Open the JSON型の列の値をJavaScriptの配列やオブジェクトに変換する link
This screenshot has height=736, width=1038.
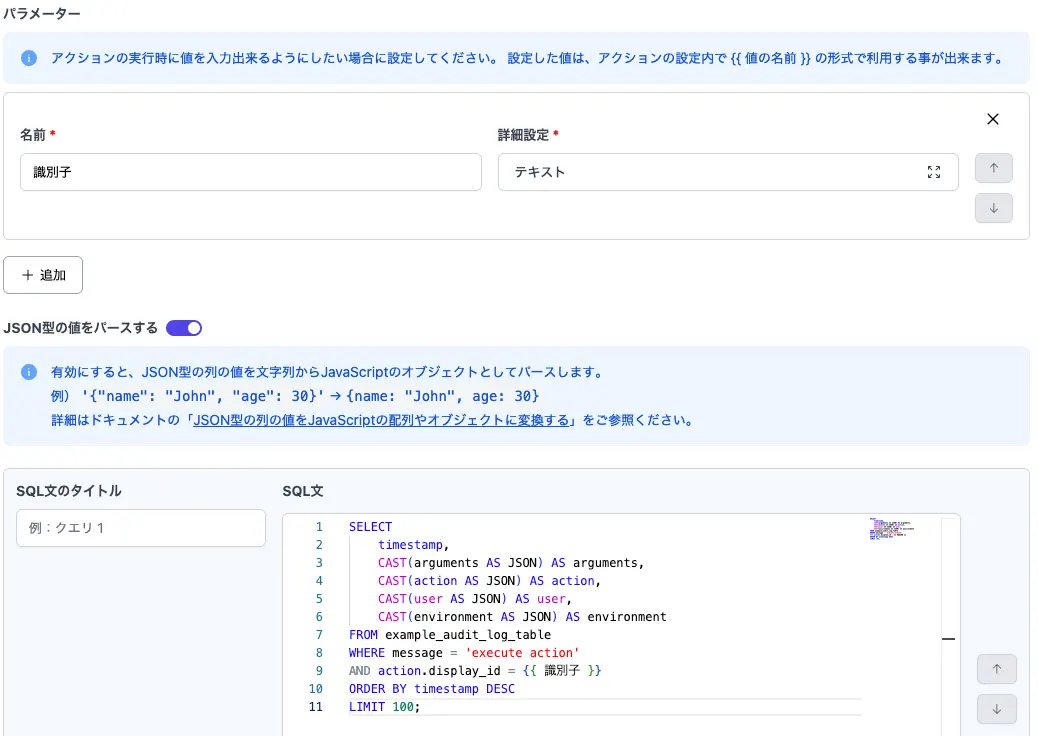pos(381,420)
